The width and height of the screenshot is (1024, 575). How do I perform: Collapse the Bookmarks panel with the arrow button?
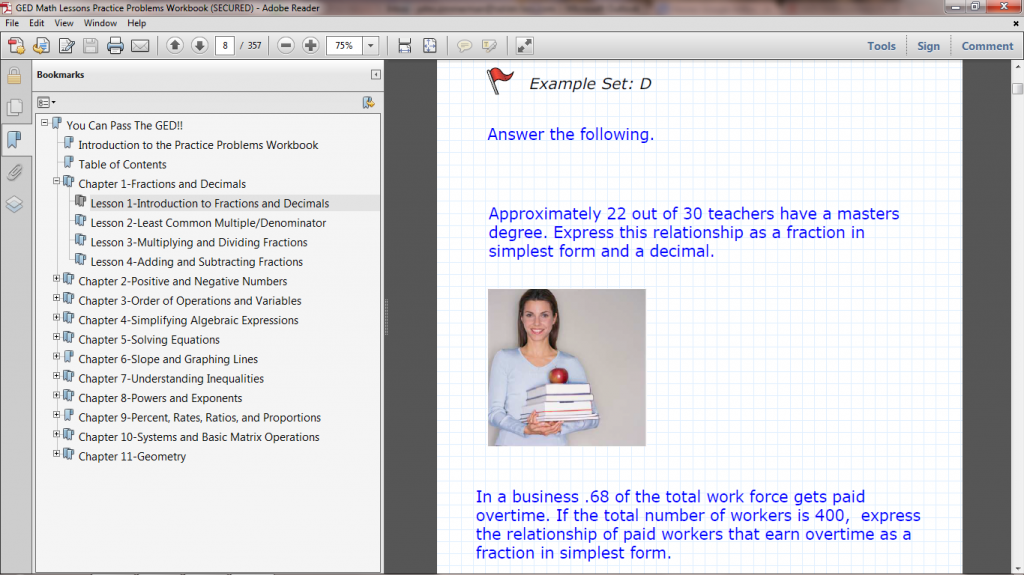coord(376,74)
